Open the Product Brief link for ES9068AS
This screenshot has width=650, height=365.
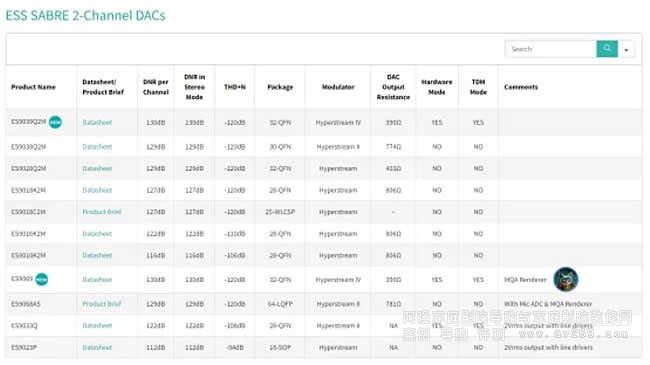(x=102, y=304)
